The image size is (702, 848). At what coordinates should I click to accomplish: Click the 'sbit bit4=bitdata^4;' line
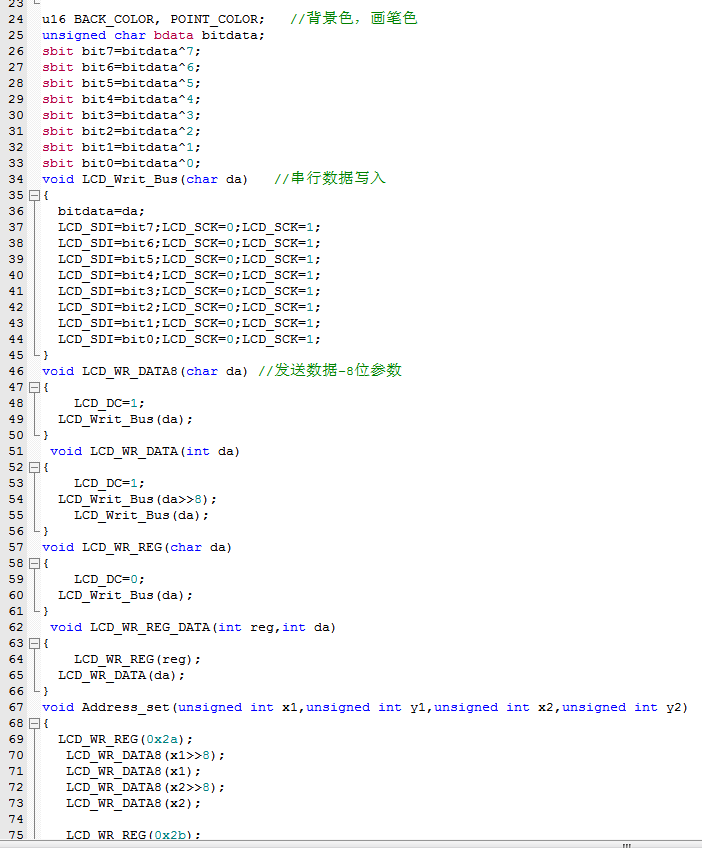point(122,99)
